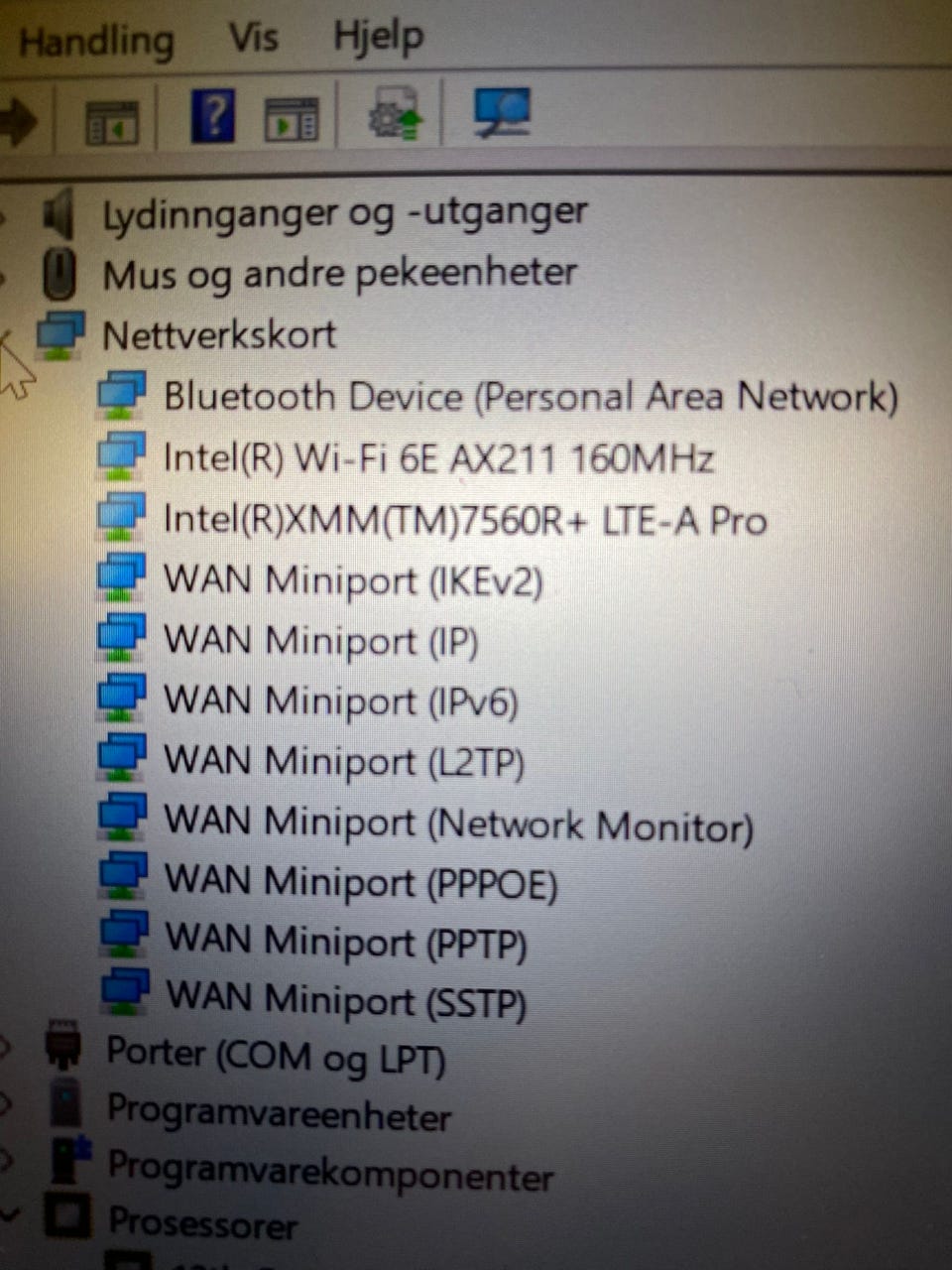Open the Hjelp menu
This screenshot has height=1270, width=952.
[x=379, y=38]
